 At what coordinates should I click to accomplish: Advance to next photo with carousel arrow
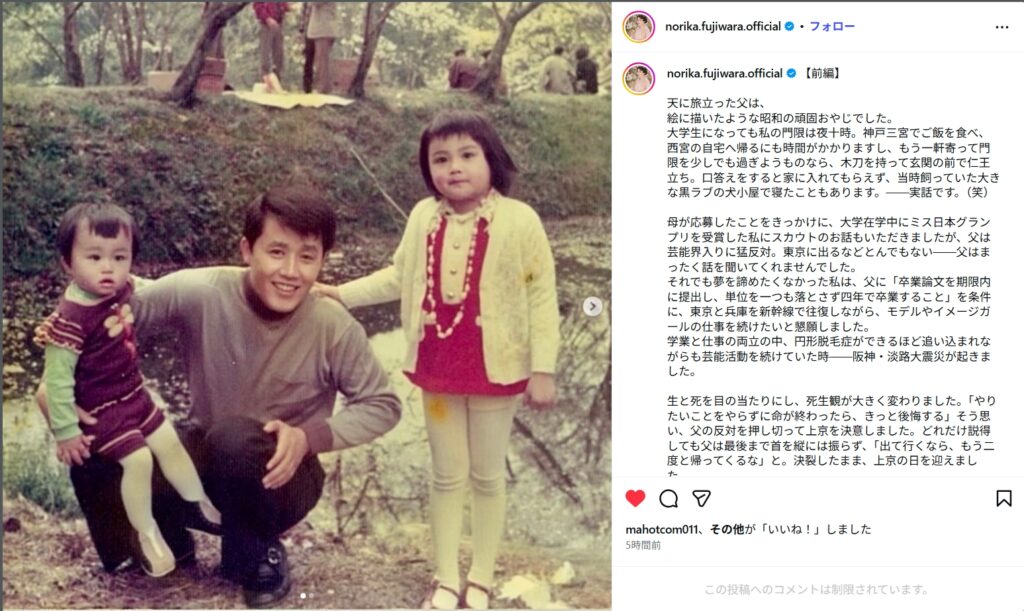click(x=592, y=306)
